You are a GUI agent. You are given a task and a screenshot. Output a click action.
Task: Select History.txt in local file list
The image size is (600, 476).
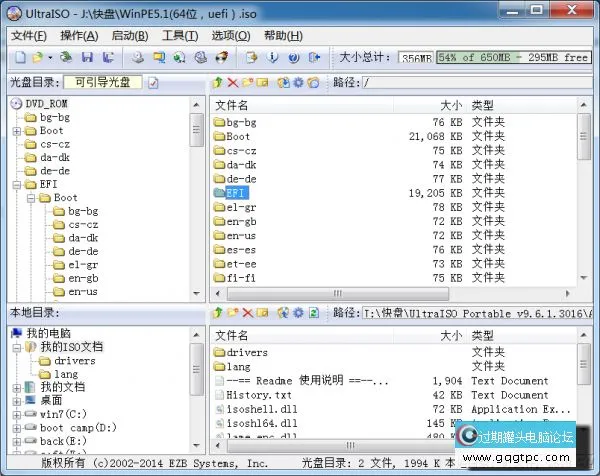[253, 395]
